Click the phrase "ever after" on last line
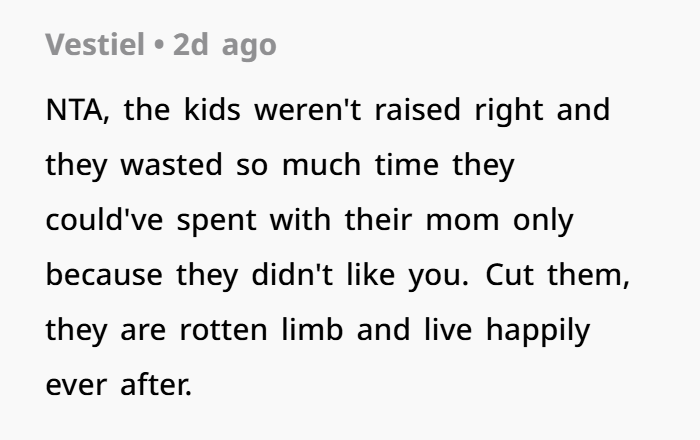Image resolution: width=700 pixels, height=440 pixels. 118,385
